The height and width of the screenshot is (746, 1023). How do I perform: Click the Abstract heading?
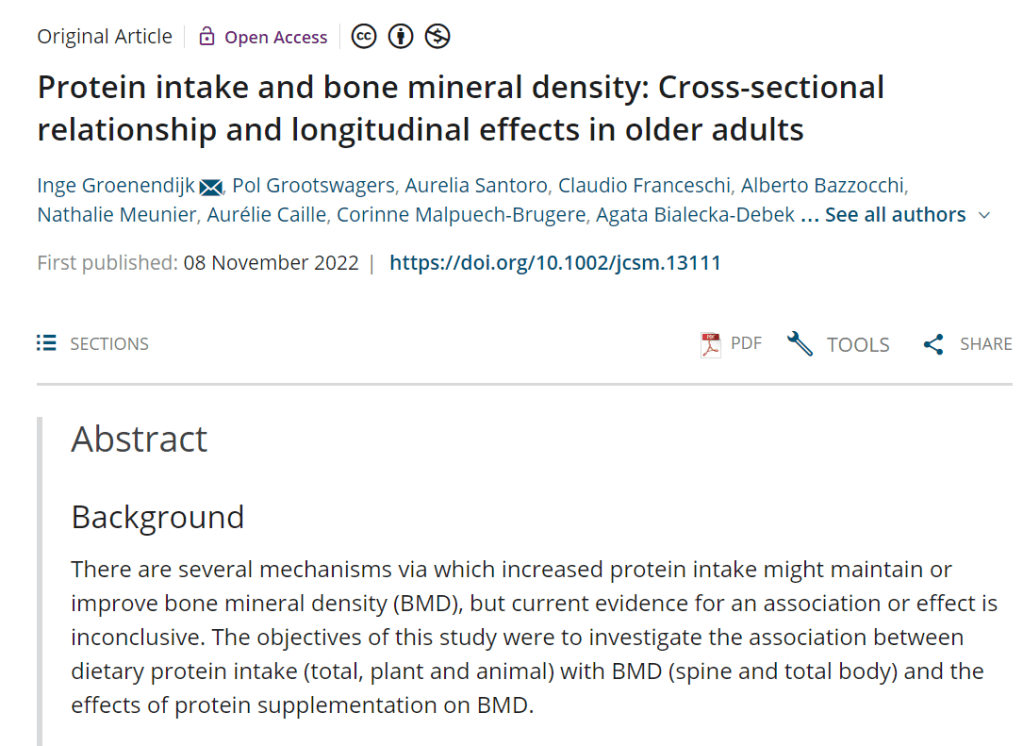(x=139, y=439)
